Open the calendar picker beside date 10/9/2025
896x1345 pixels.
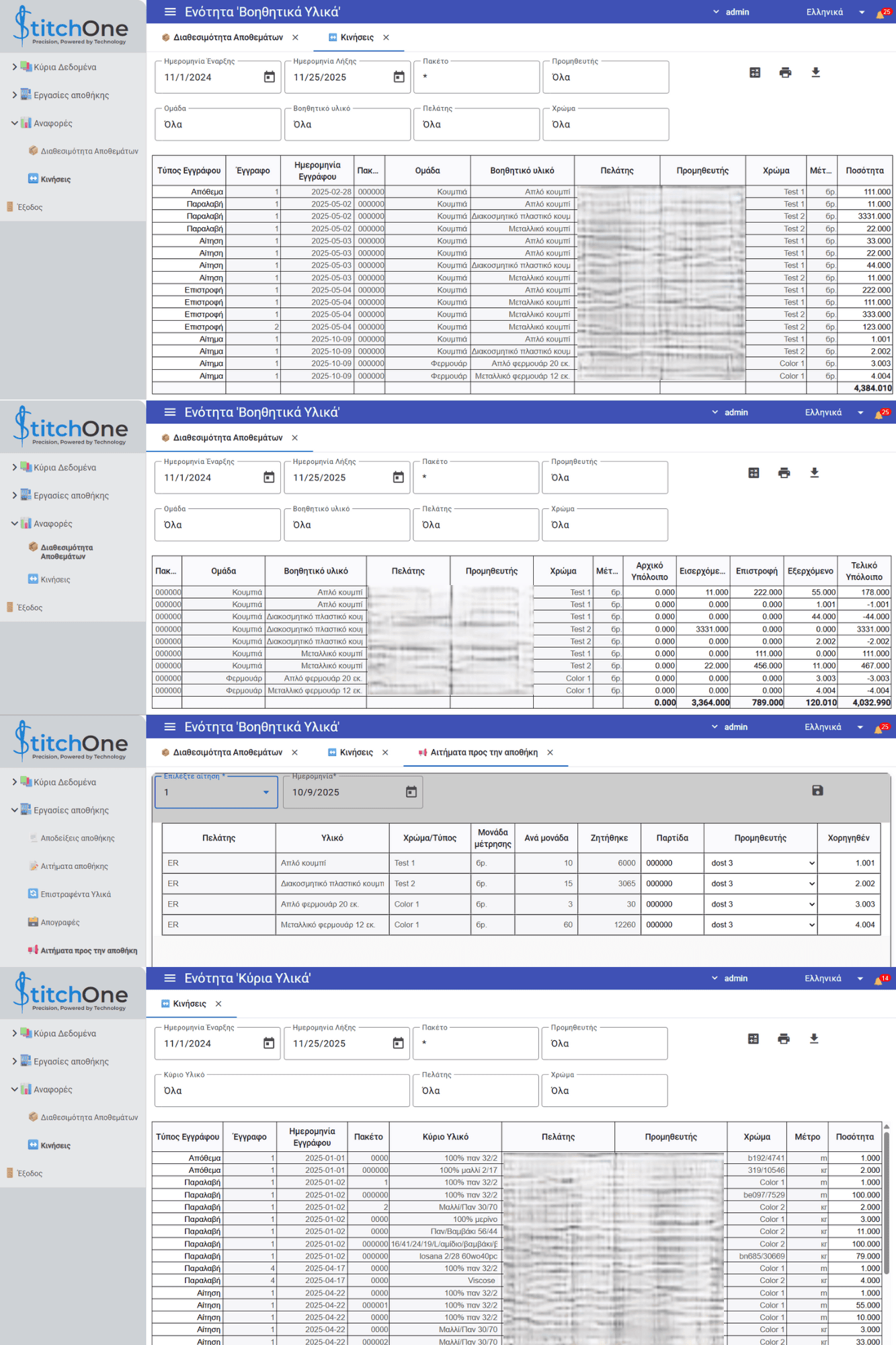411,792
